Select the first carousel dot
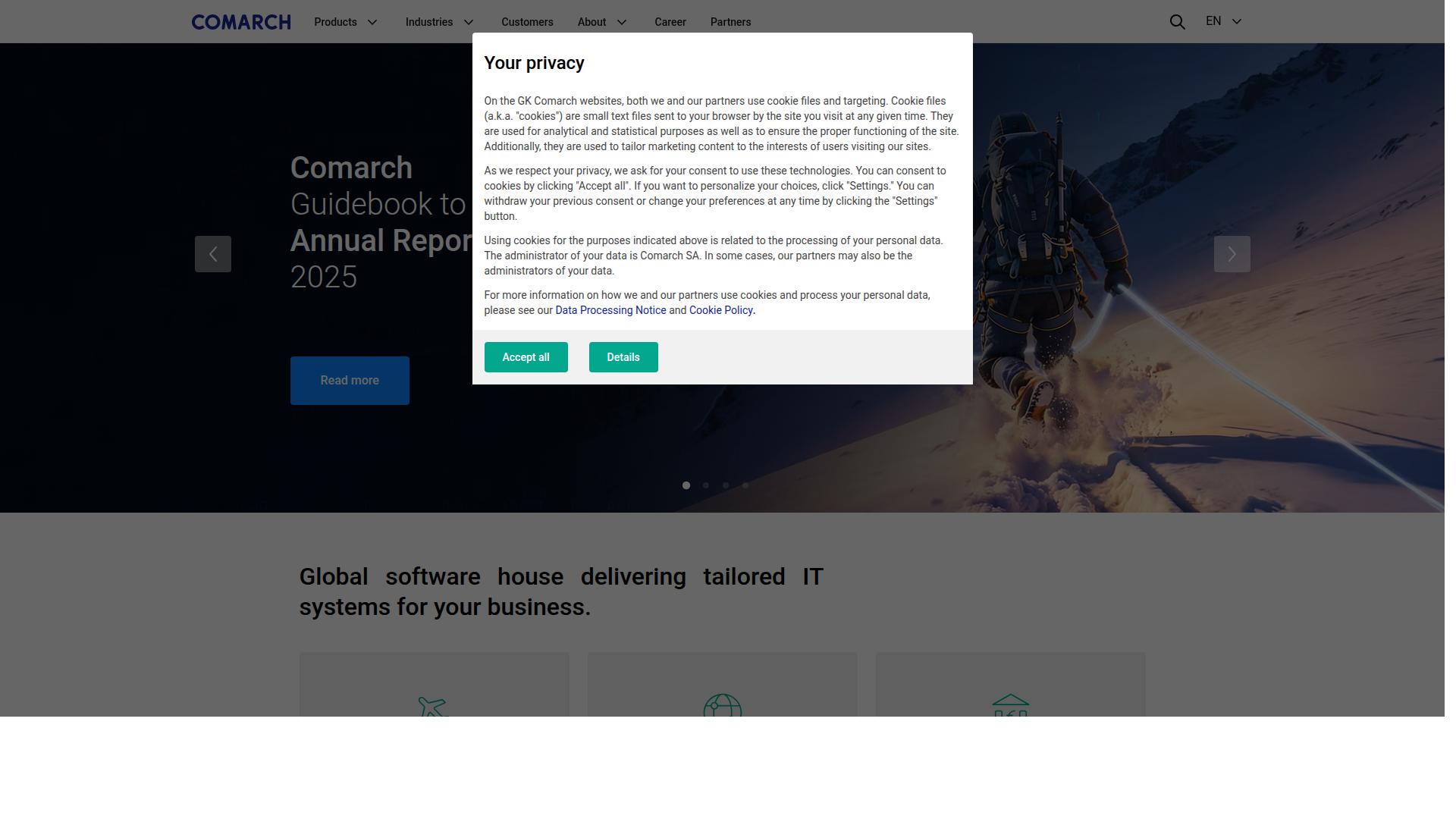The height and width of the screenshot is (819, 1456). click(686, 485)
